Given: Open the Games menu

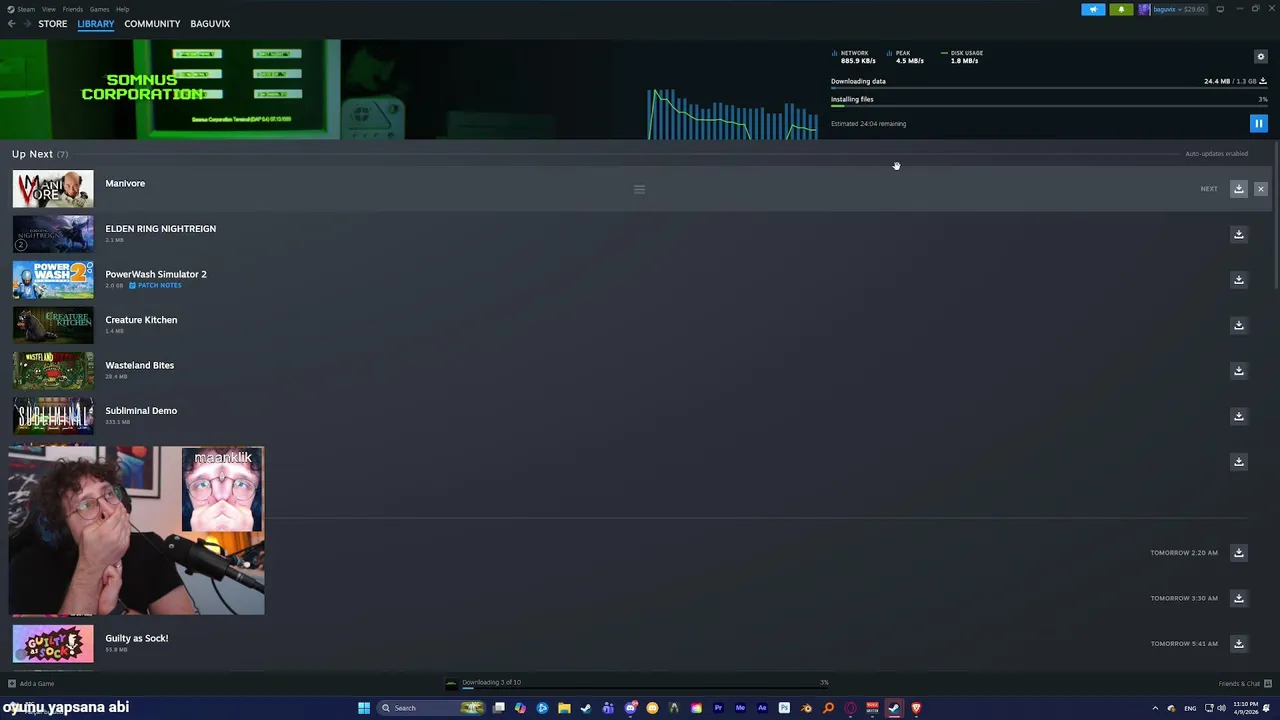Looking at the screenshot, I should [x=100, y=9].
